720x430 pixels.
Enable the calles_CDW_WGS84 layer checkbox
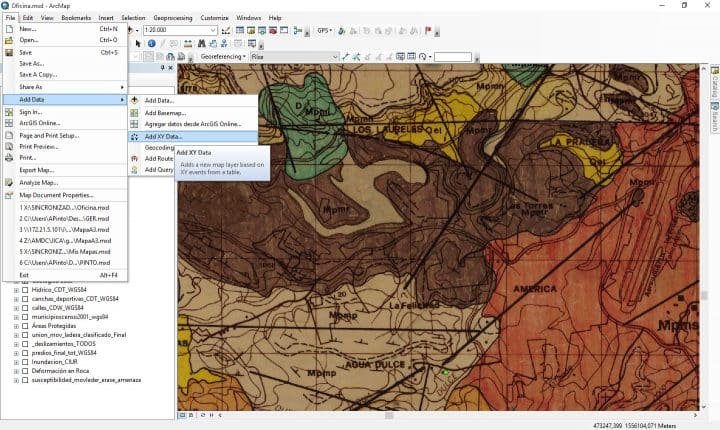25,308
